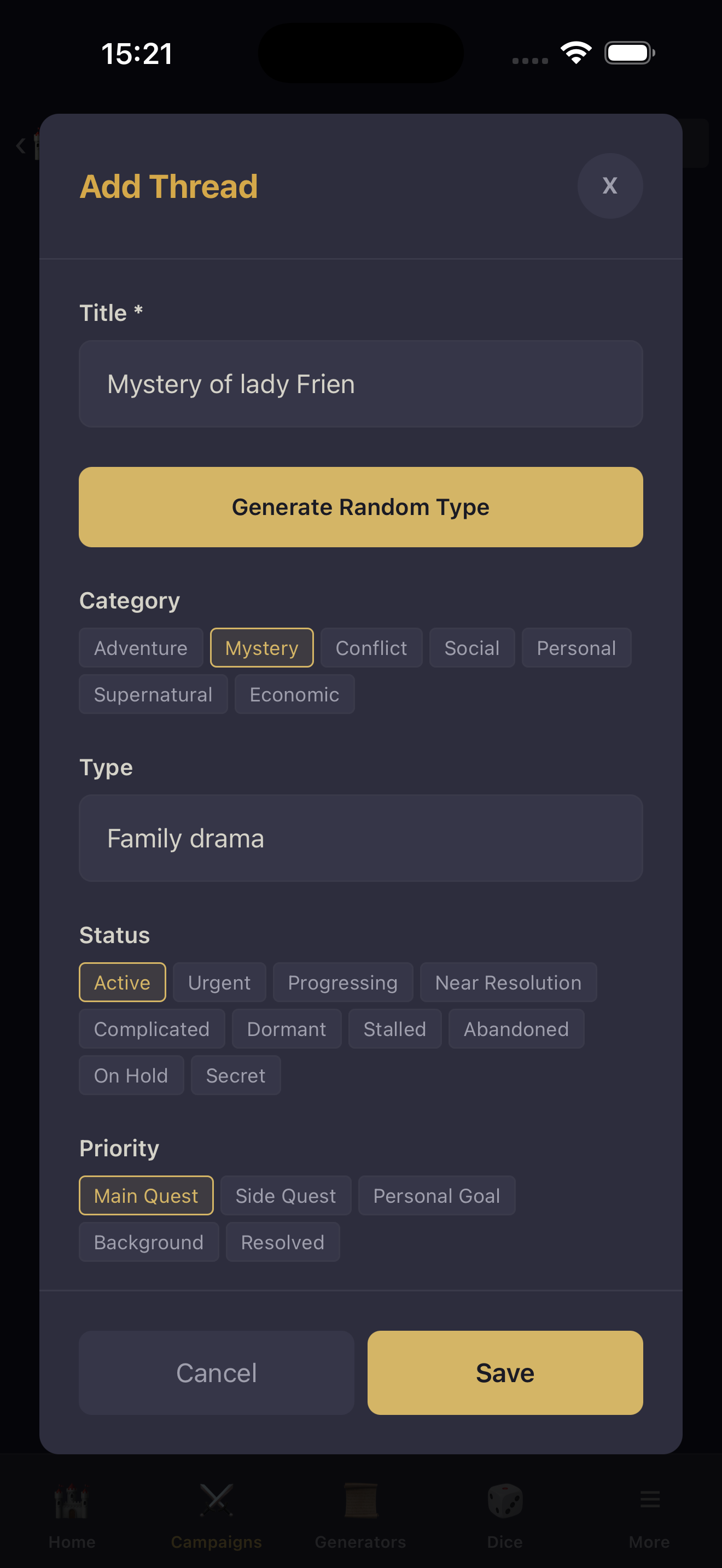
Task: Set status to Urgent
Action: pos(219,982)
